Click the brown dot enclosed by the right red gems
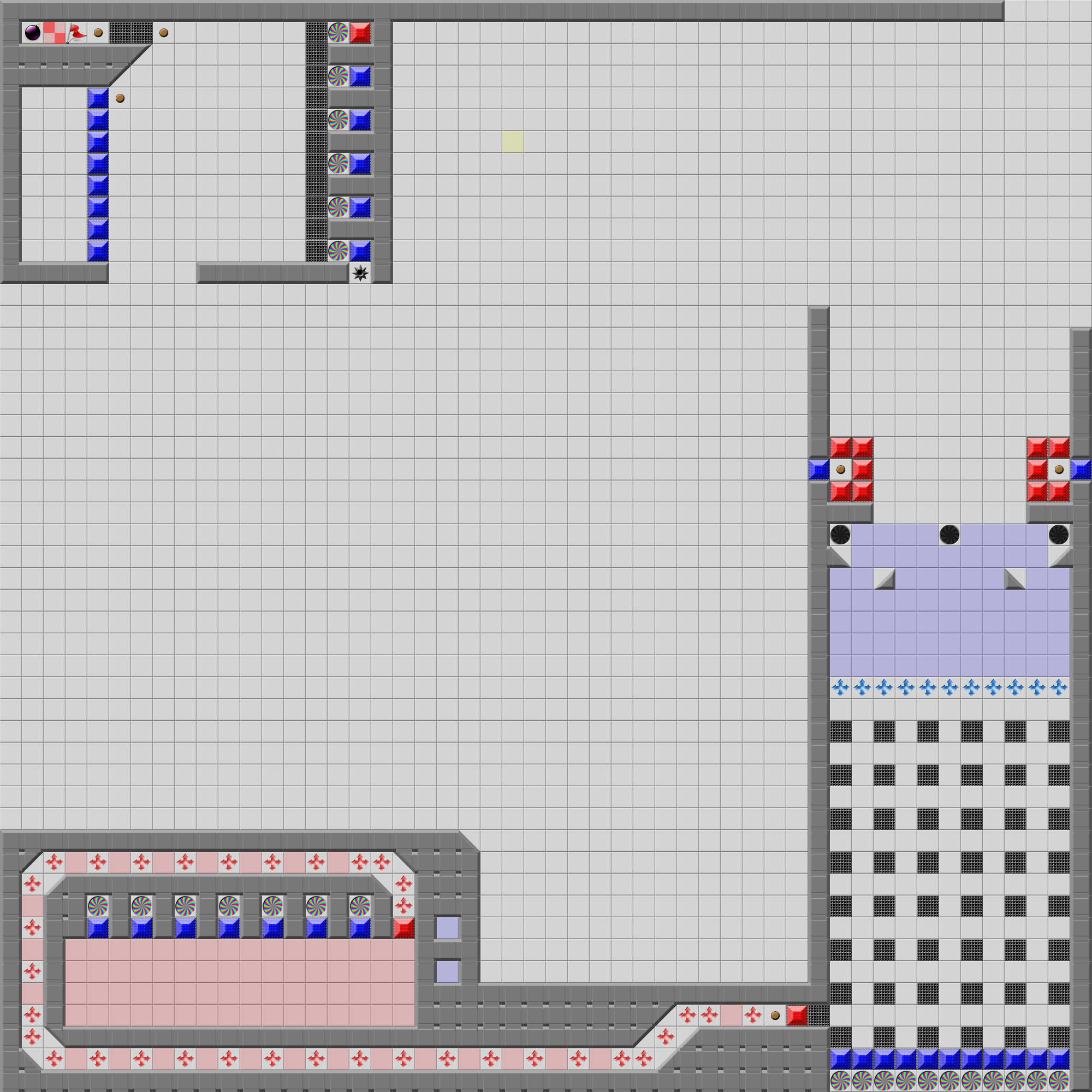This screenshot has height=1092, width=1092. pyautogui.click(x=1059, y=470)
